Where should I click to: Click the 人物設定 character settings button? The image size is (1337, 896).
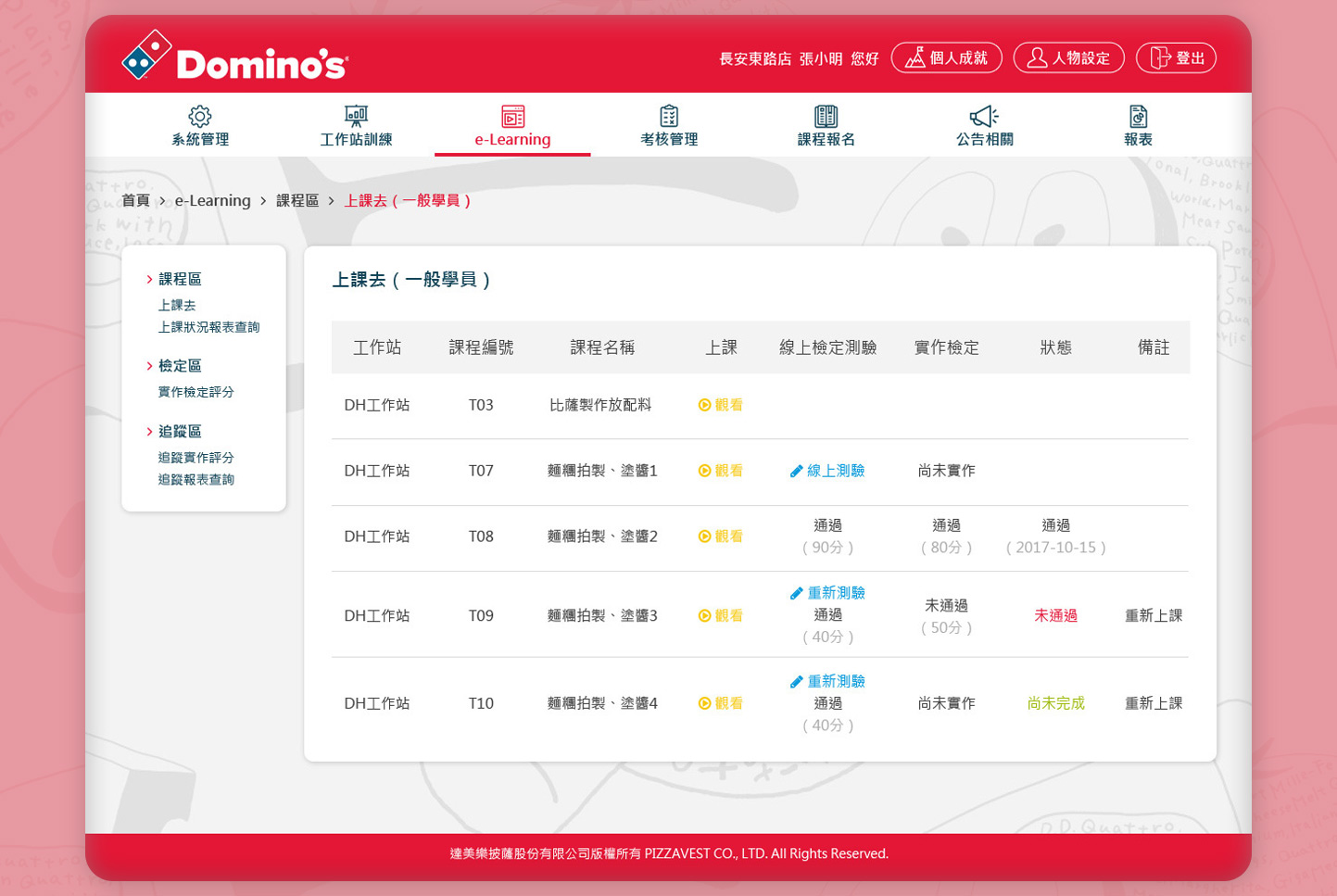point(1067,57)
